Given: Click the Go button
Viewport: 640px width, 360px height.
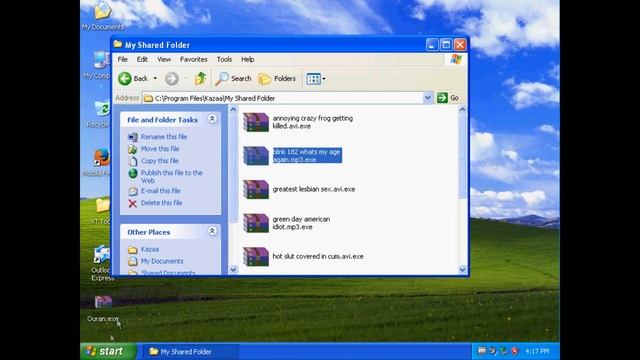Looking at the screenshot, I should click(448, 98).
